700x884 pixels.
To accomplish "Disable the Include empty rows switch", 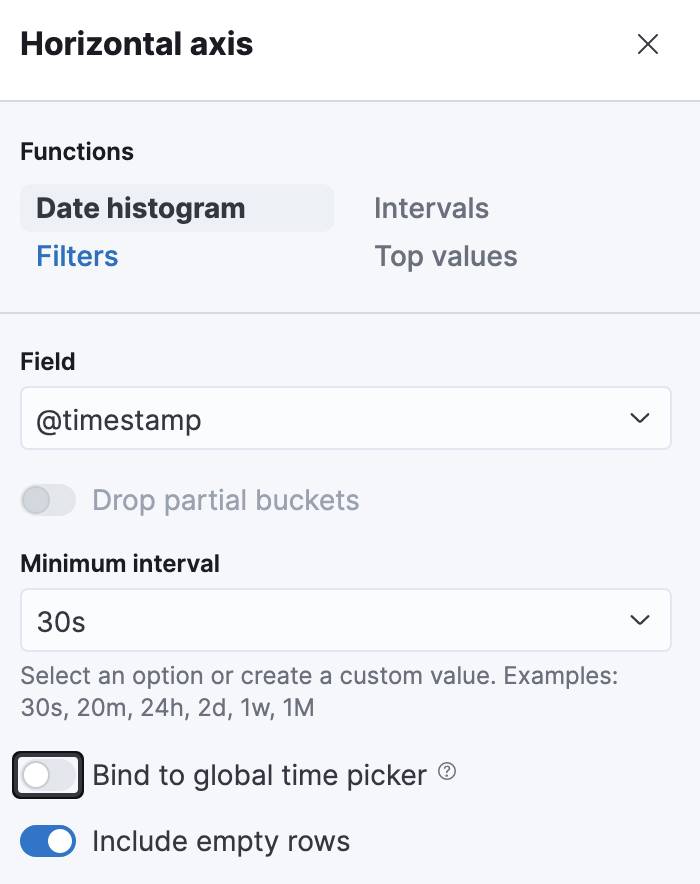I will (x=48, y=841).
